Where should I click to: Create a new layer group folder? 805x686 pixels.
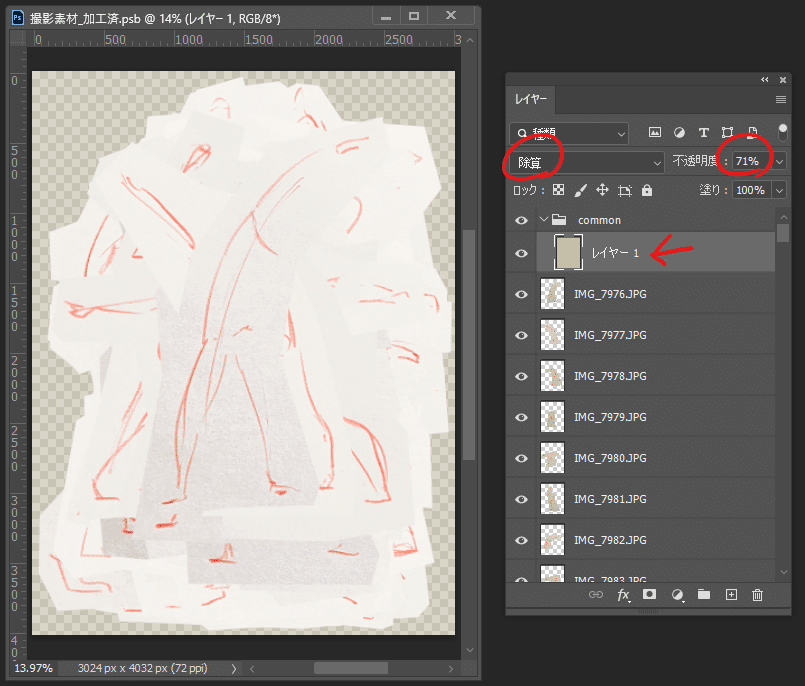(704, 594)
